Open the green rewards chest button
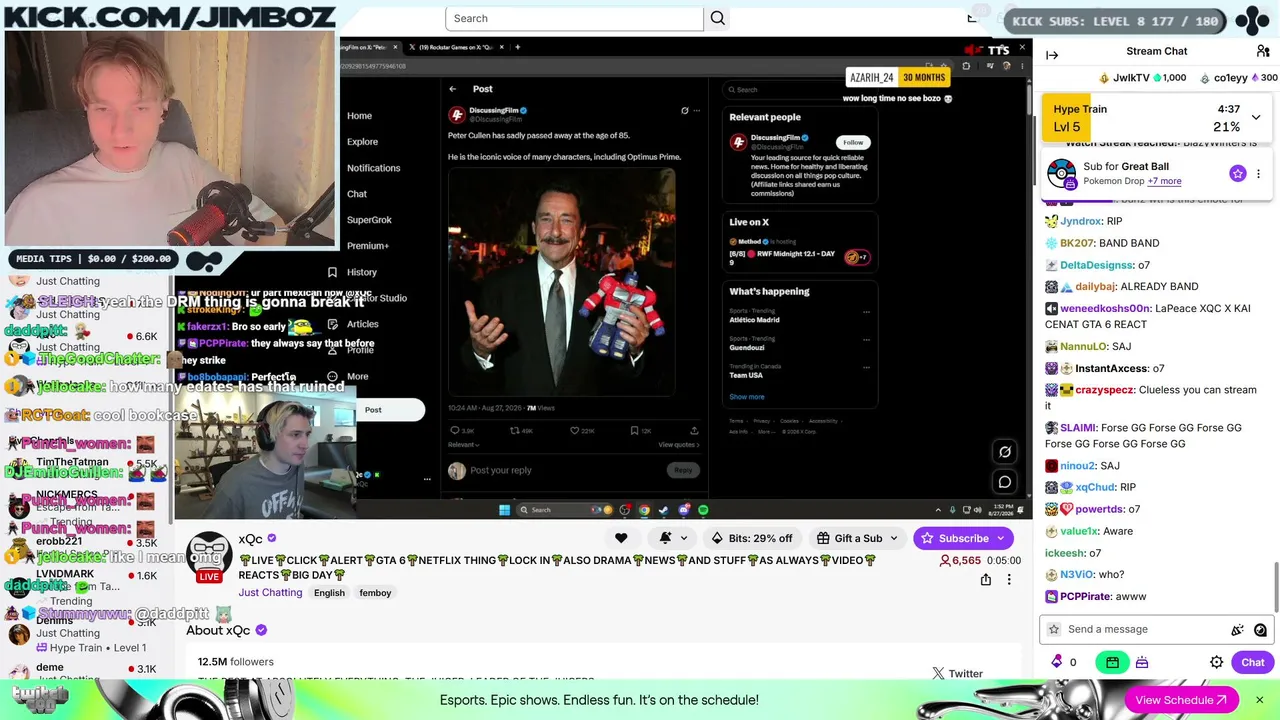This screenshot has height=720, width=1280. pos(1112,662)
